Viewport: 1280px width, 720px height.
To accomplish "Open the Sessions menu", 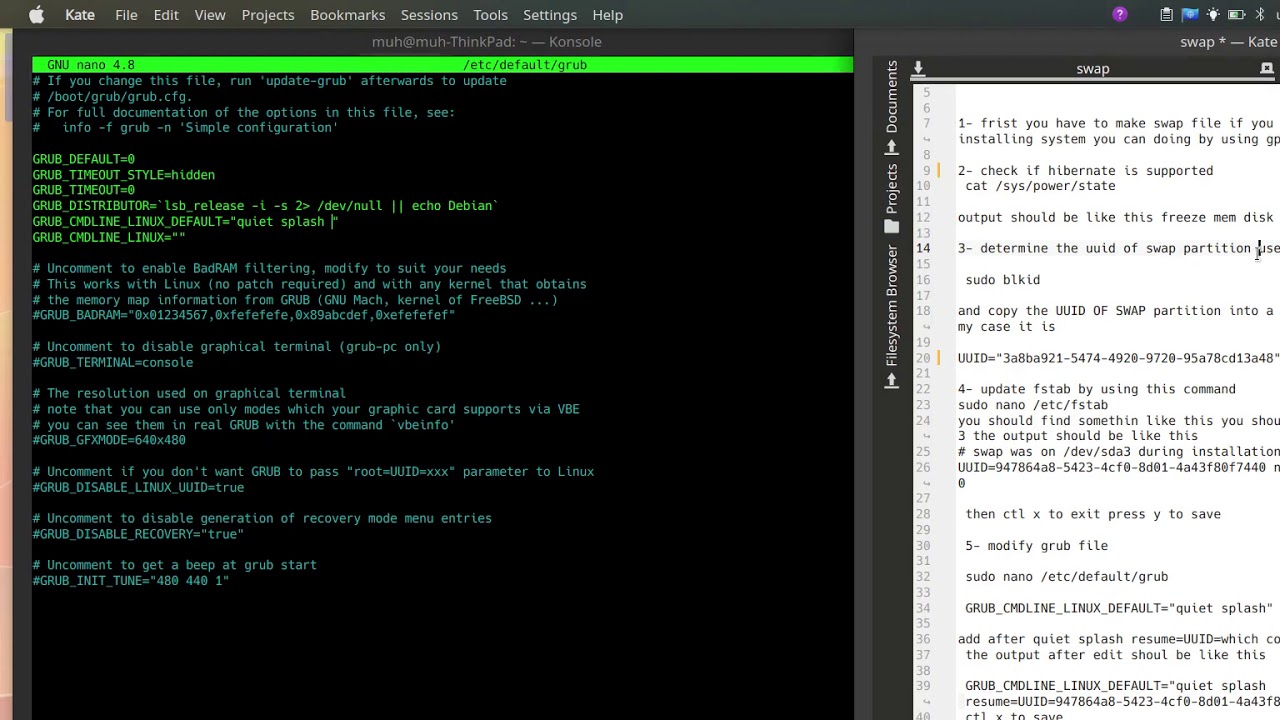I will coord(429,15).
